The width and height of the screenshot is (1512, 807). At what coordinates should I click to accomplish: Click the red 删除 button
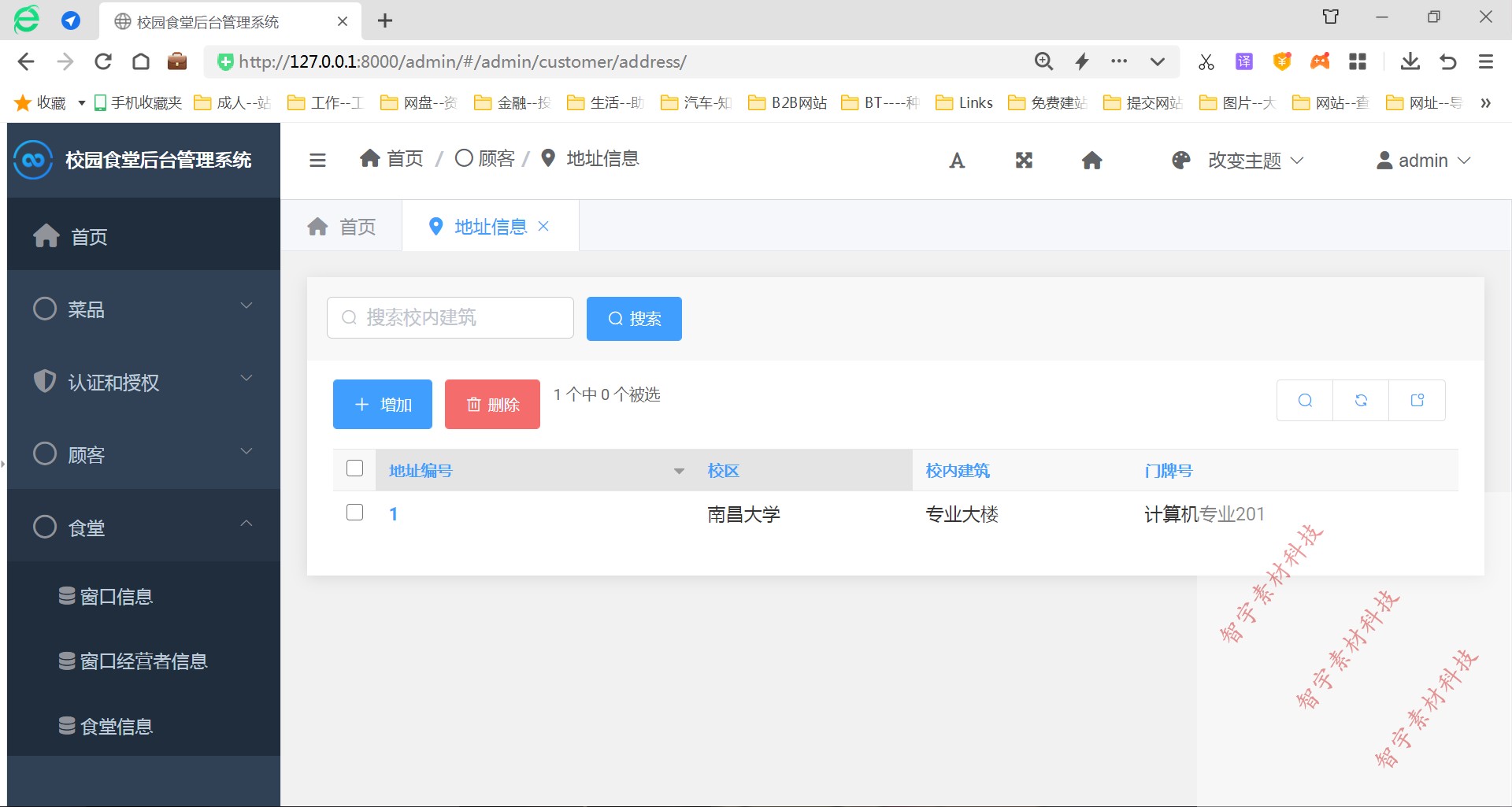492,405
